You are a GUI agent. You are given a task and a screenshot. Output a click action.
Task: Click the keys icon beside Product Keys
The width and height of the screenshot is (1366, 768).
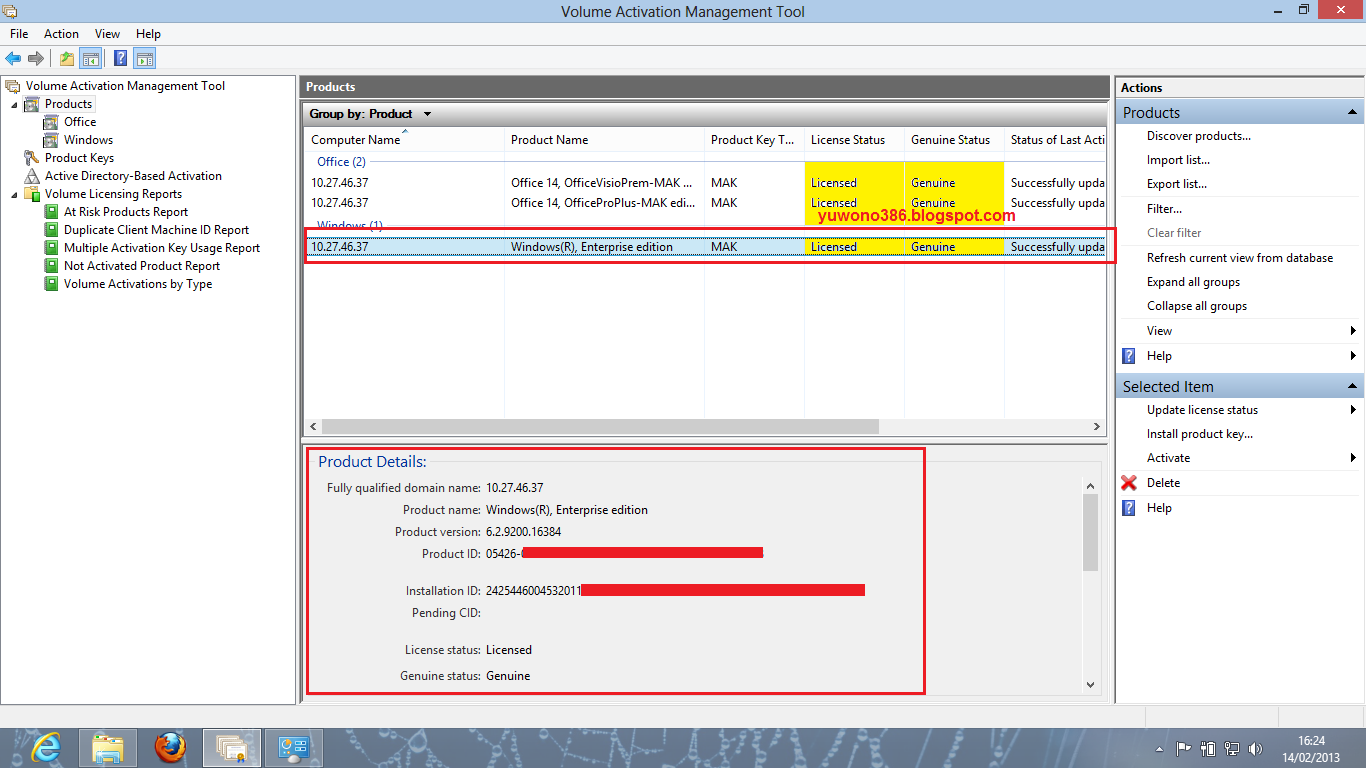click(x=32, y=158)
